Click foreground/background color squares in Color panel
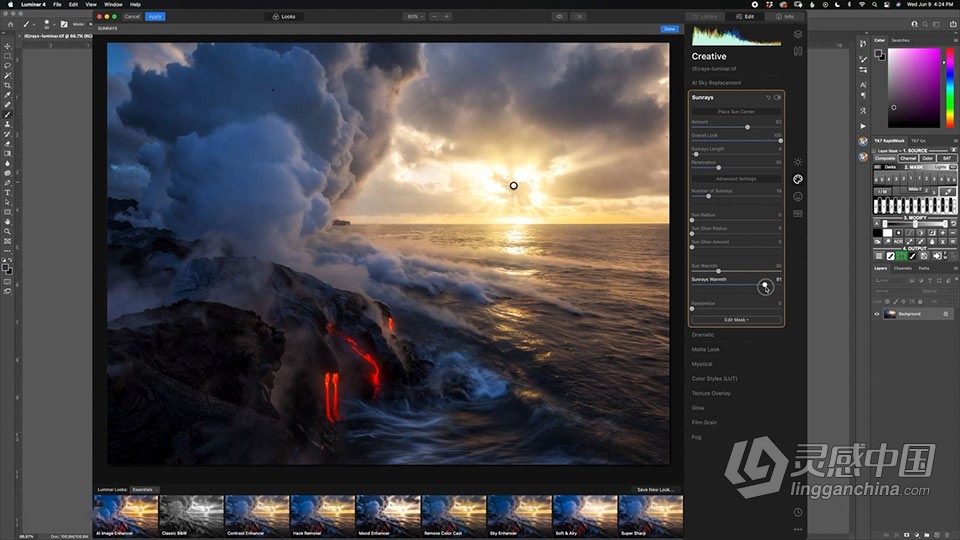Viewport: 960px width, 540px height. 880,55
